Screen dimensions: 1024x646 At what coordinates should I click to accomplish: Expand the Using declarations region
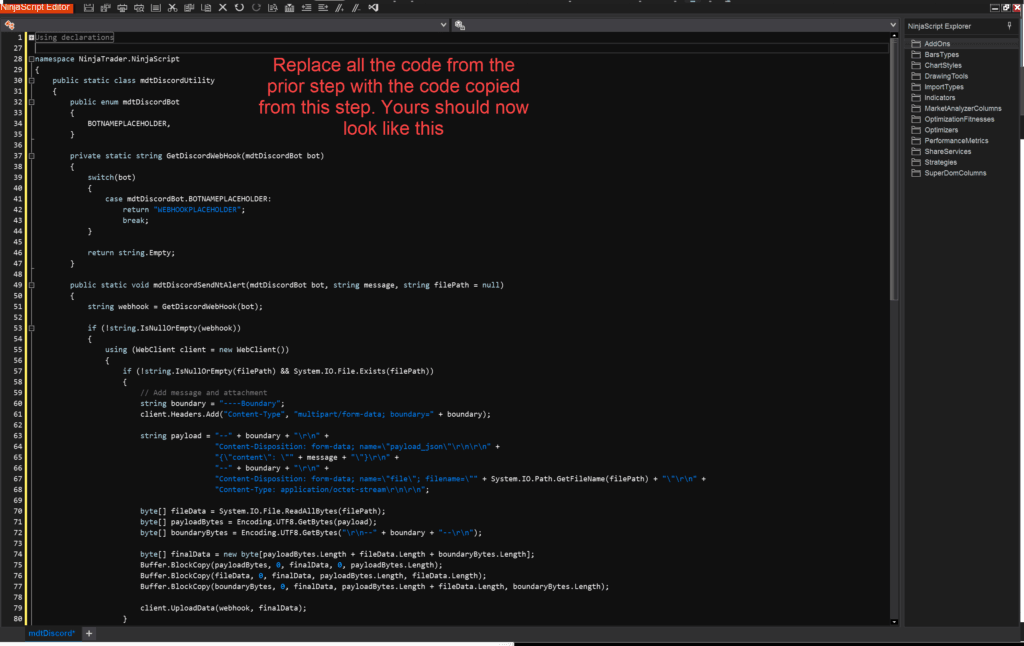pos(31,38)
